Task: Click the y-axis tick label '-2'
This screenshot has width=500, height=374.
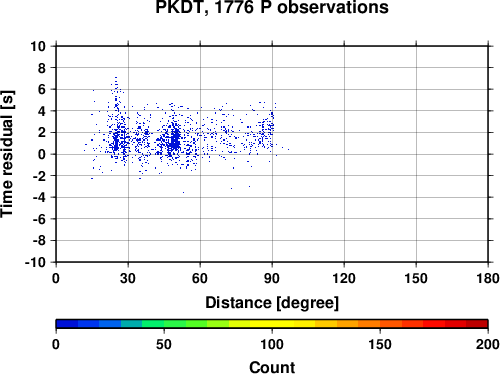Action: 39,176
